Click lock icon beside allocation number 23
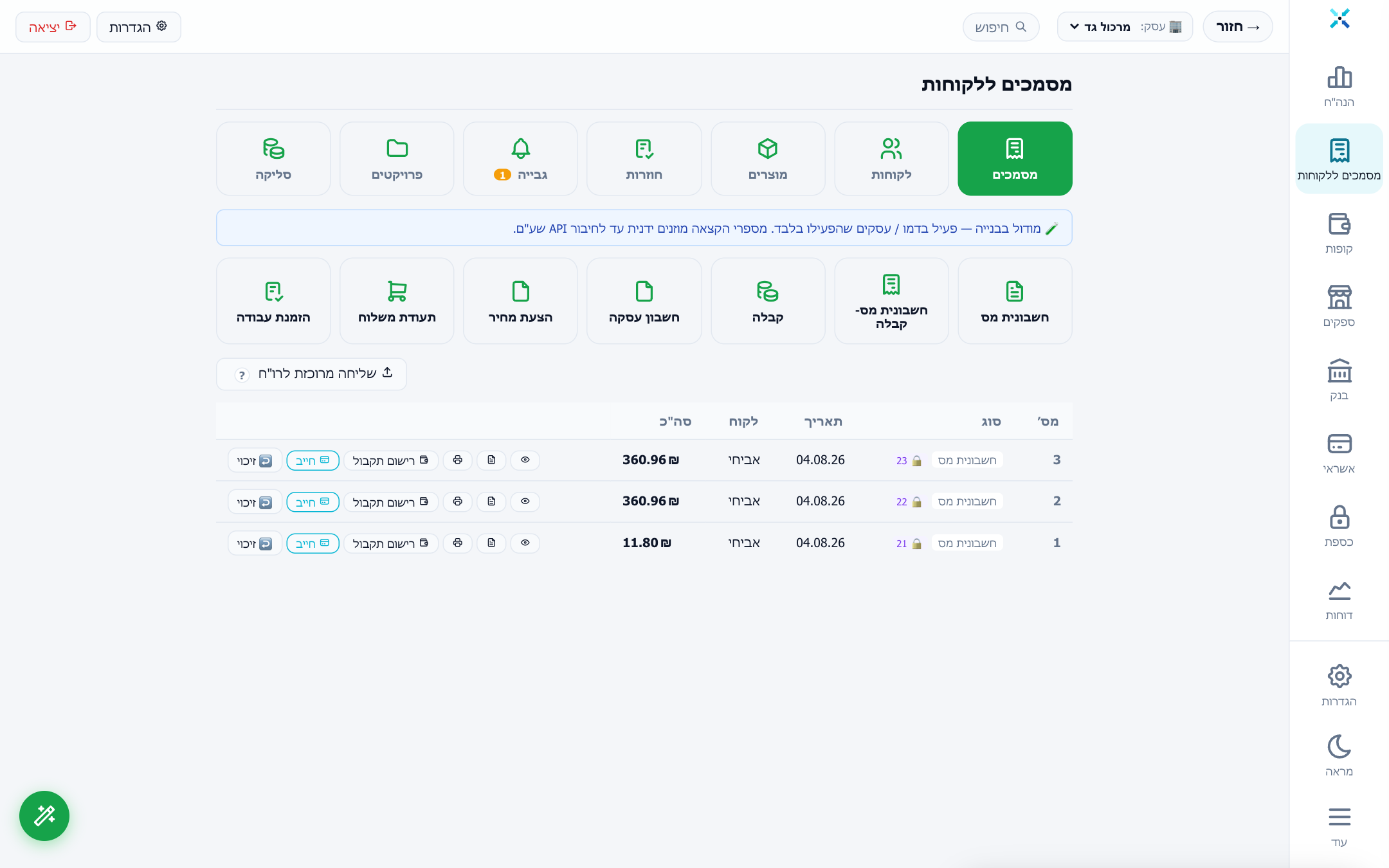The width and height of the screenshot is (1389, 868). point(917,460)
